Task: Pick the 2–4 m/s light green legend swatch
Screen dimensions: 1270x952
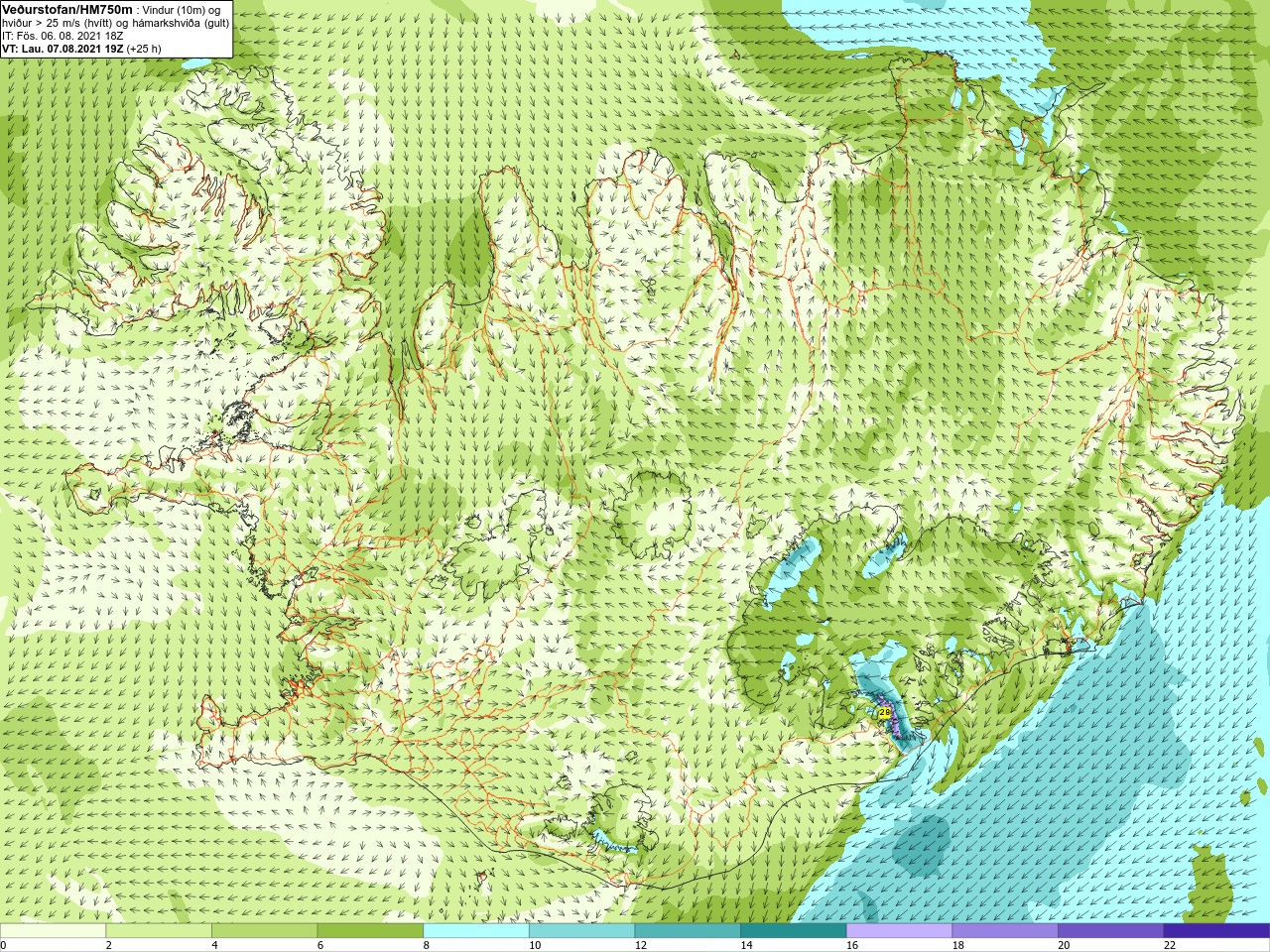Action: [159, 930]
